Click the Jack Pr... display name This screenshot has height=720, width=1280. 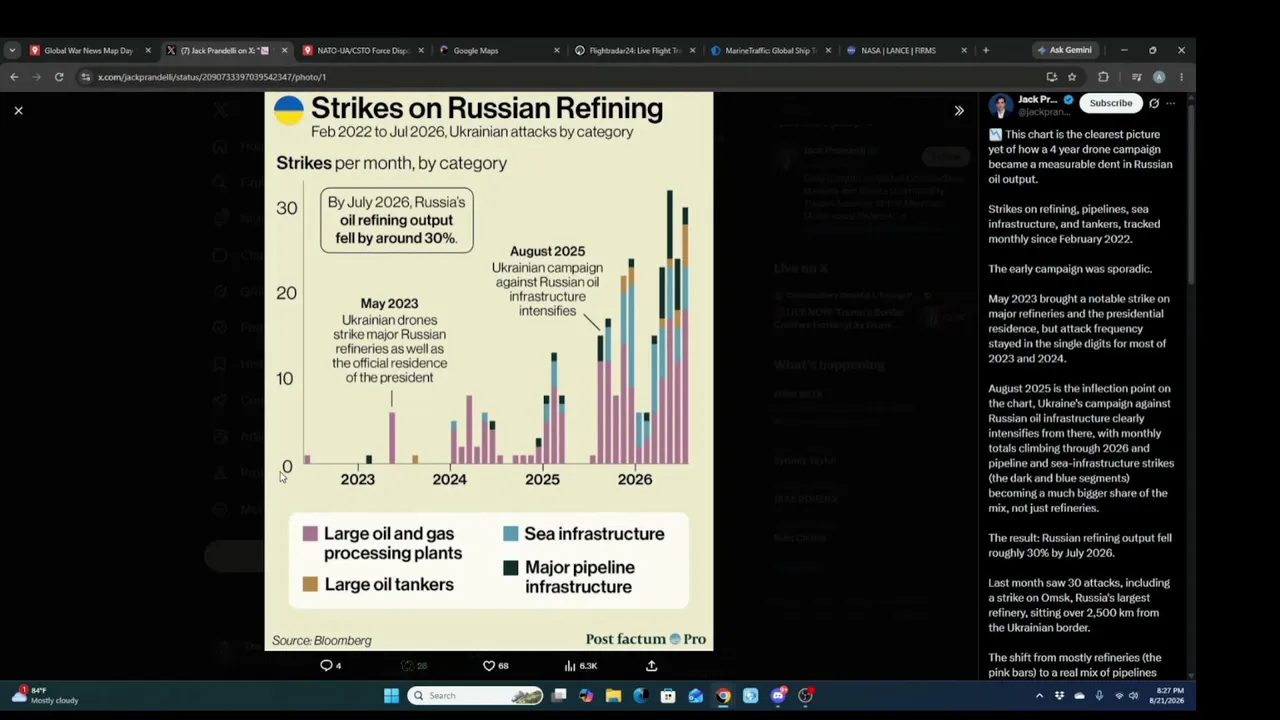(x=1038, y=100)
